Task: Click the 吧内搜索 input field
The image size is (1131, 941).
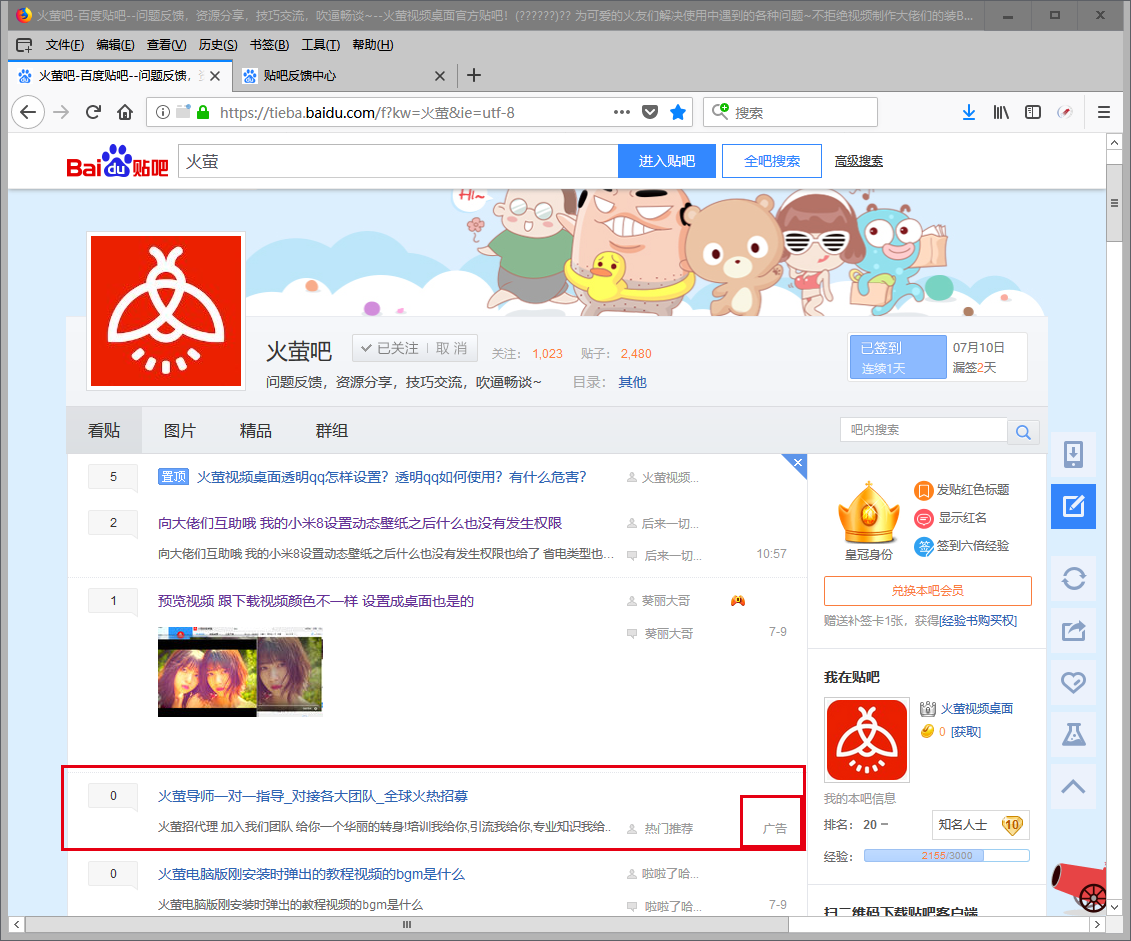Action: (924, 430)
